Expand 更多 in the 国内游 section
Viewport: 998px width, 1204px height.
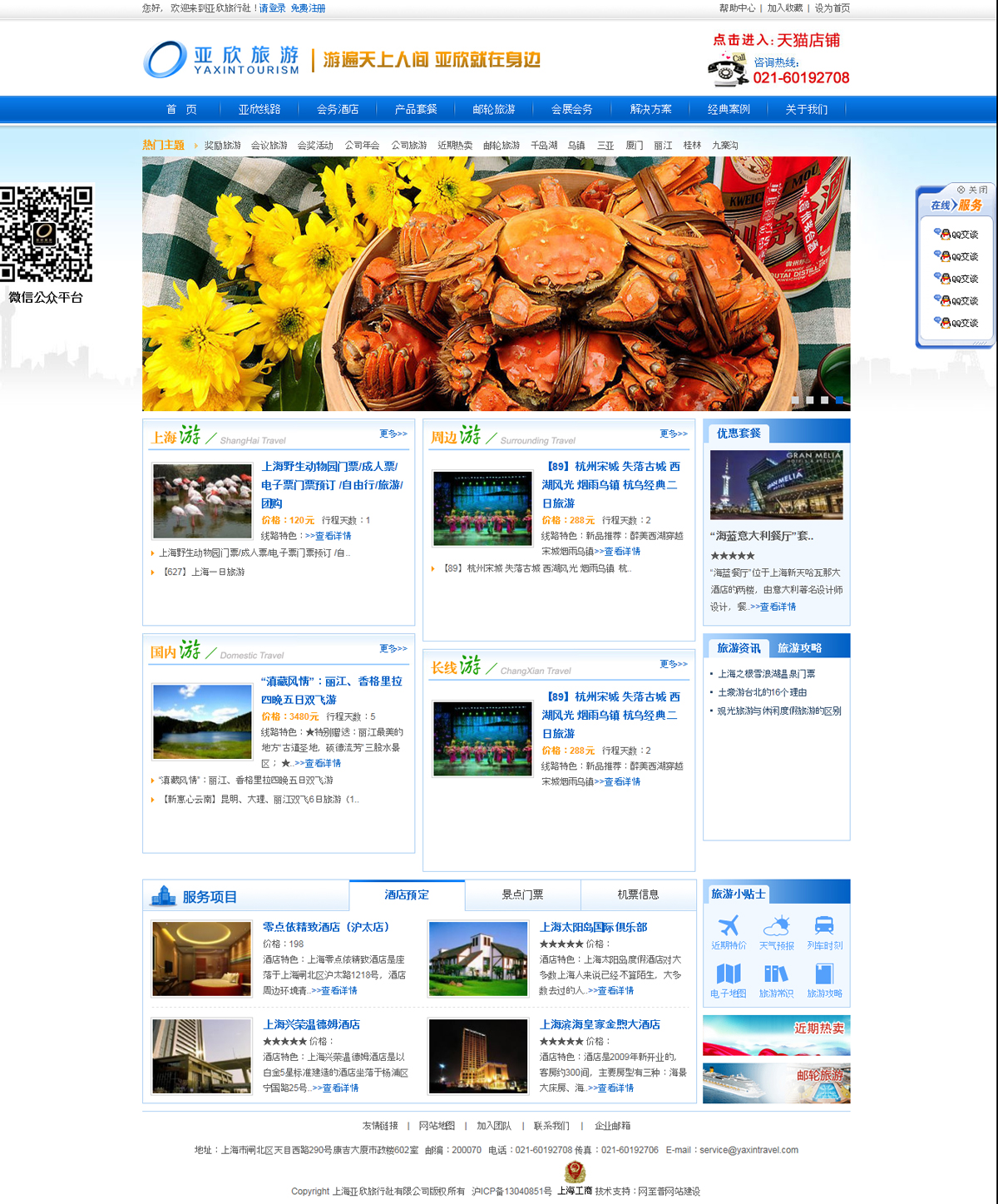pyautogui.click(x=393, y=648)
